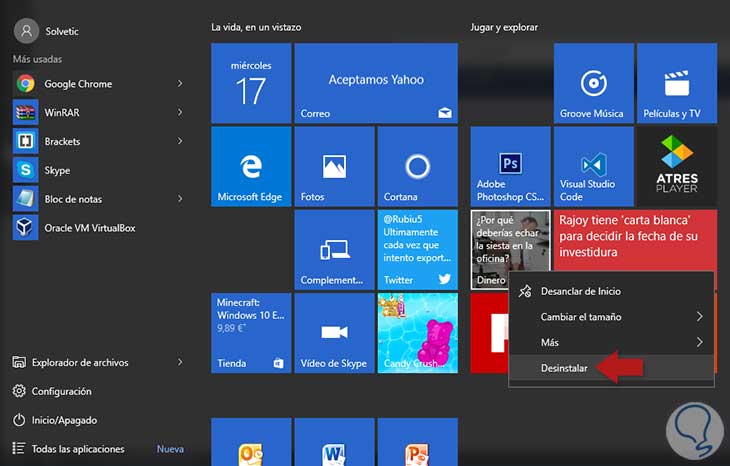Open the Twitter live tile

418,250
